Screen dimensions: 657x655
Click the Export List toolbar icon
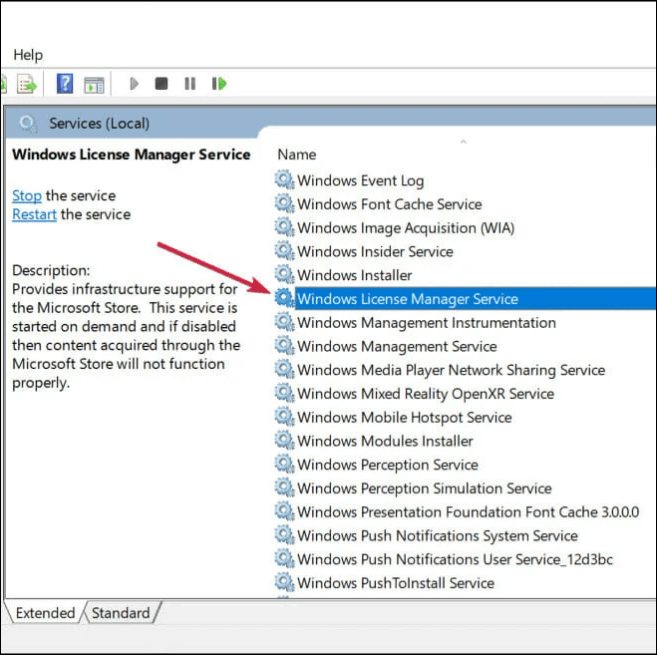[26, 84]
